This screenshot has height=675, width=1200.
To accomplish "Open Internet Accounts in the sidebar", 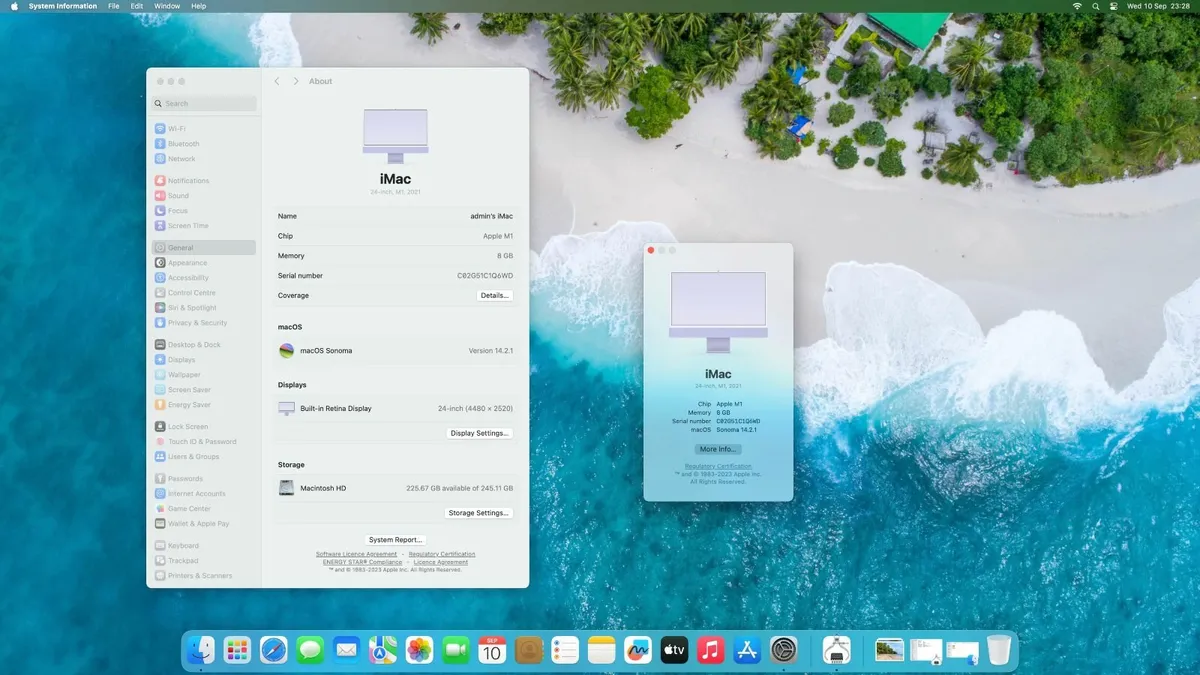I will click(204, 494).
